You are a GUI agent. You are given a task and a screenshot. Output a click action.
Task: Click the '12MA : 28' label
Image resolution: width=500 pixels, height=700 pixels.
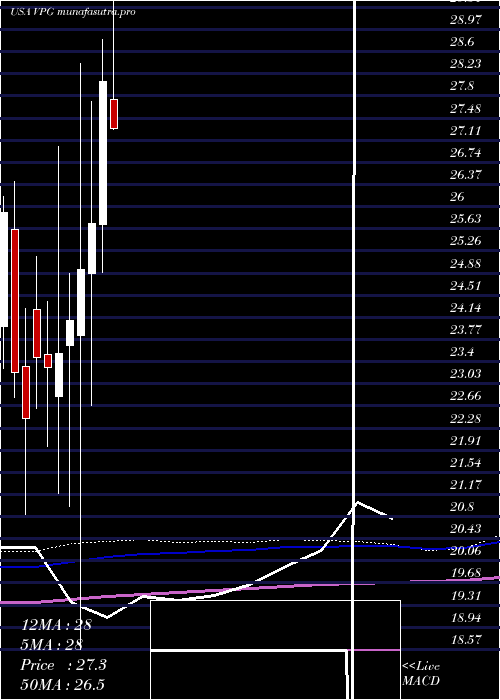click(x=56, y=625)
